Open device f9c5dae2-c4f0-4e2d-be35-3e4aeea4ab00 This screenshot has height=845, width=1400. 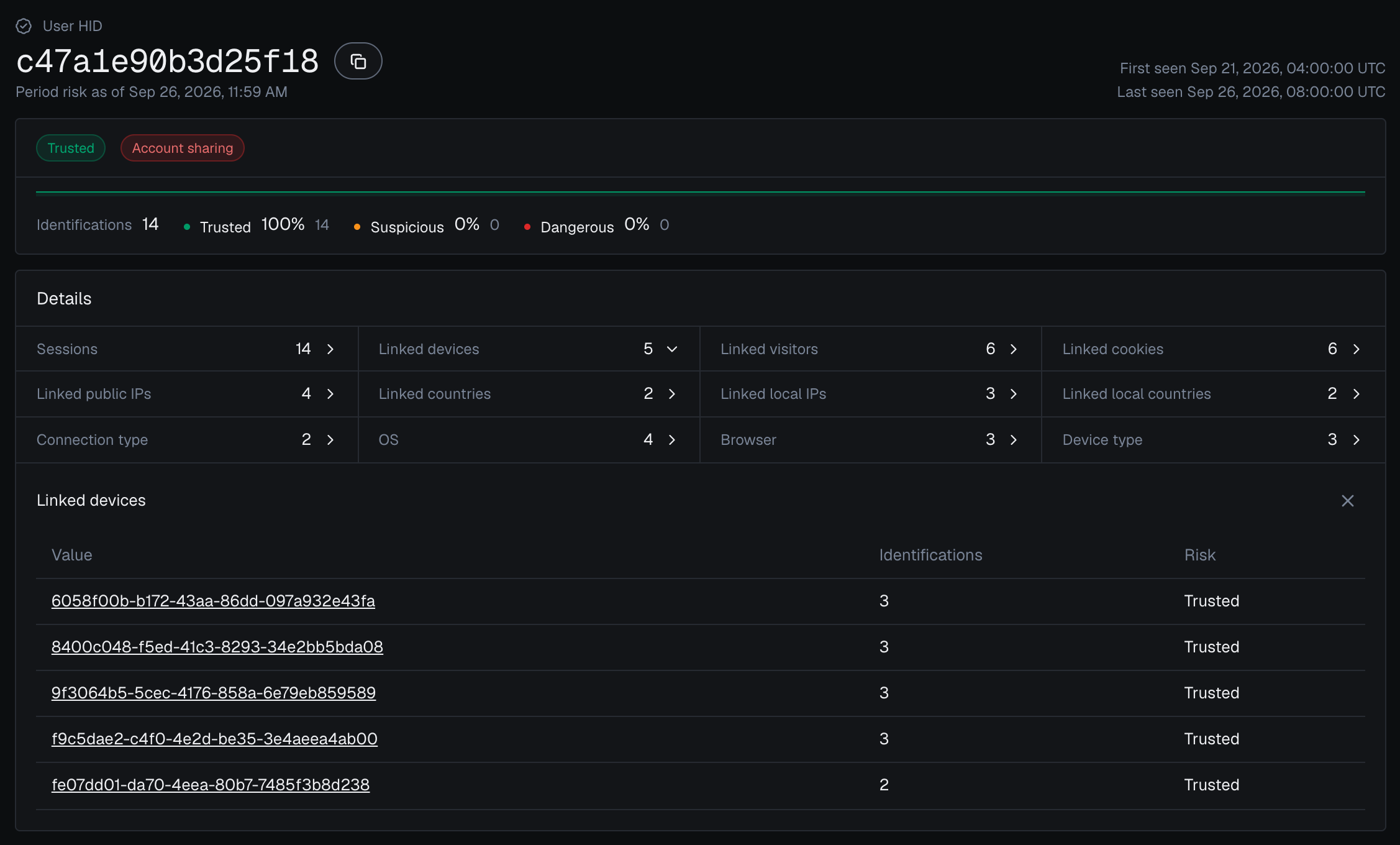214,739
